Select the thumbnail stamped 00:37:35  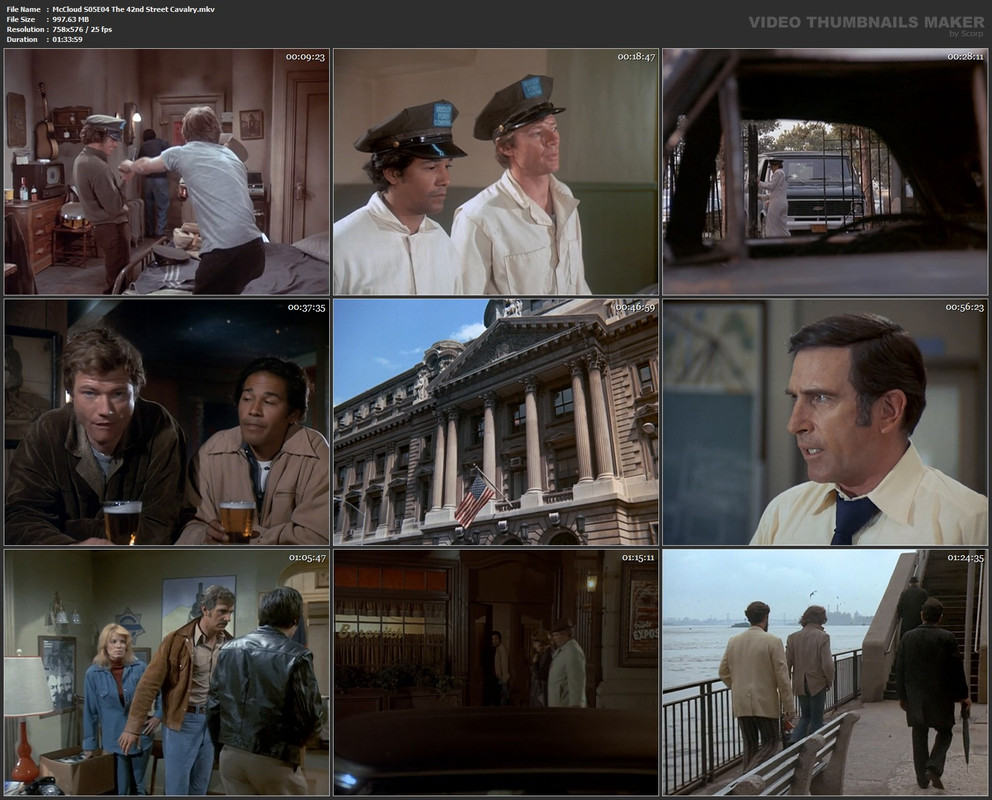[x=166, y=422]
